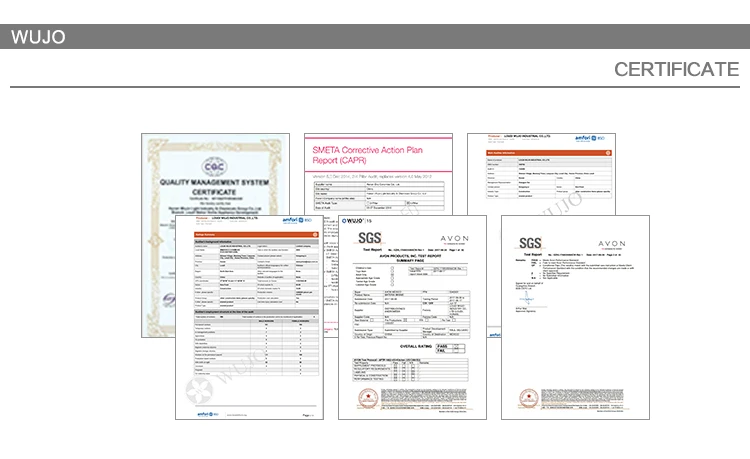Click the WUJO header text
The image size is (750, 459).
[38, 37]
